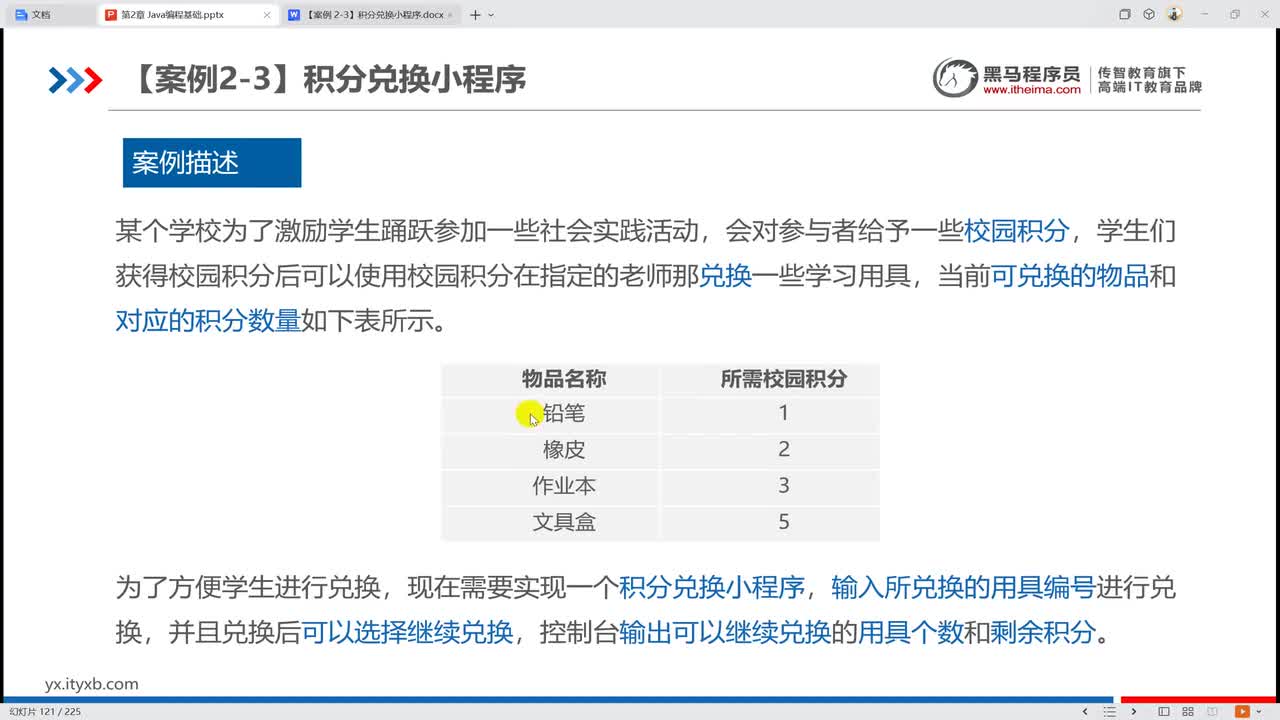Click points value 5 in 文具盒 row
The width and height of the screenshot is (1280, 720).
(784, 521)
